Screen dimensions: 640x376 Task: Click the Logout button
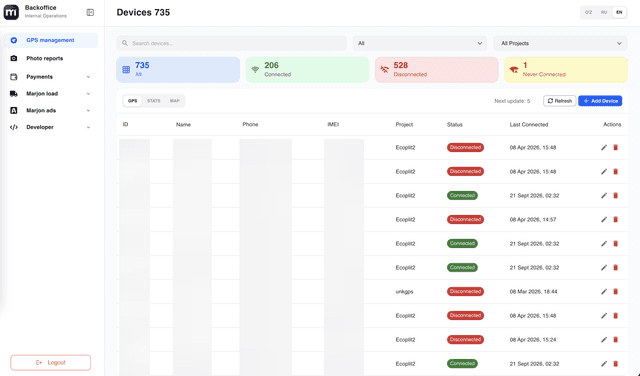51,363
